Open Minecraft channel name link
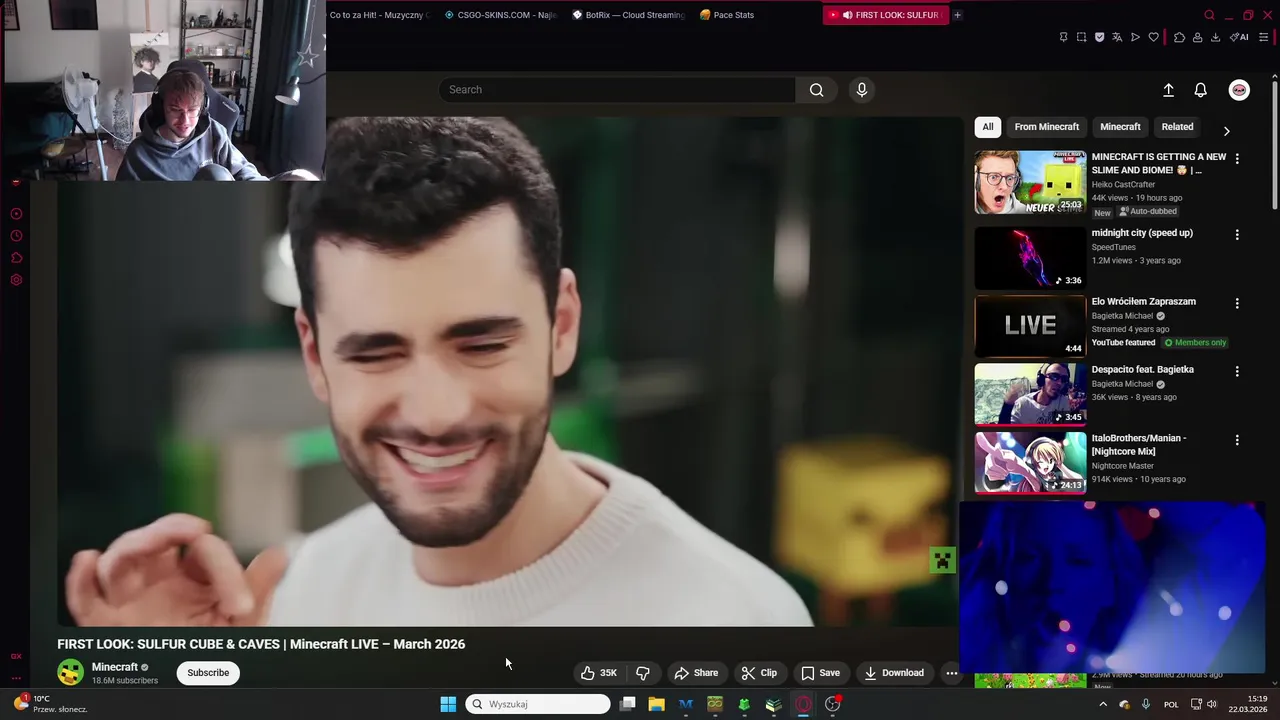 tap(115, 667)
